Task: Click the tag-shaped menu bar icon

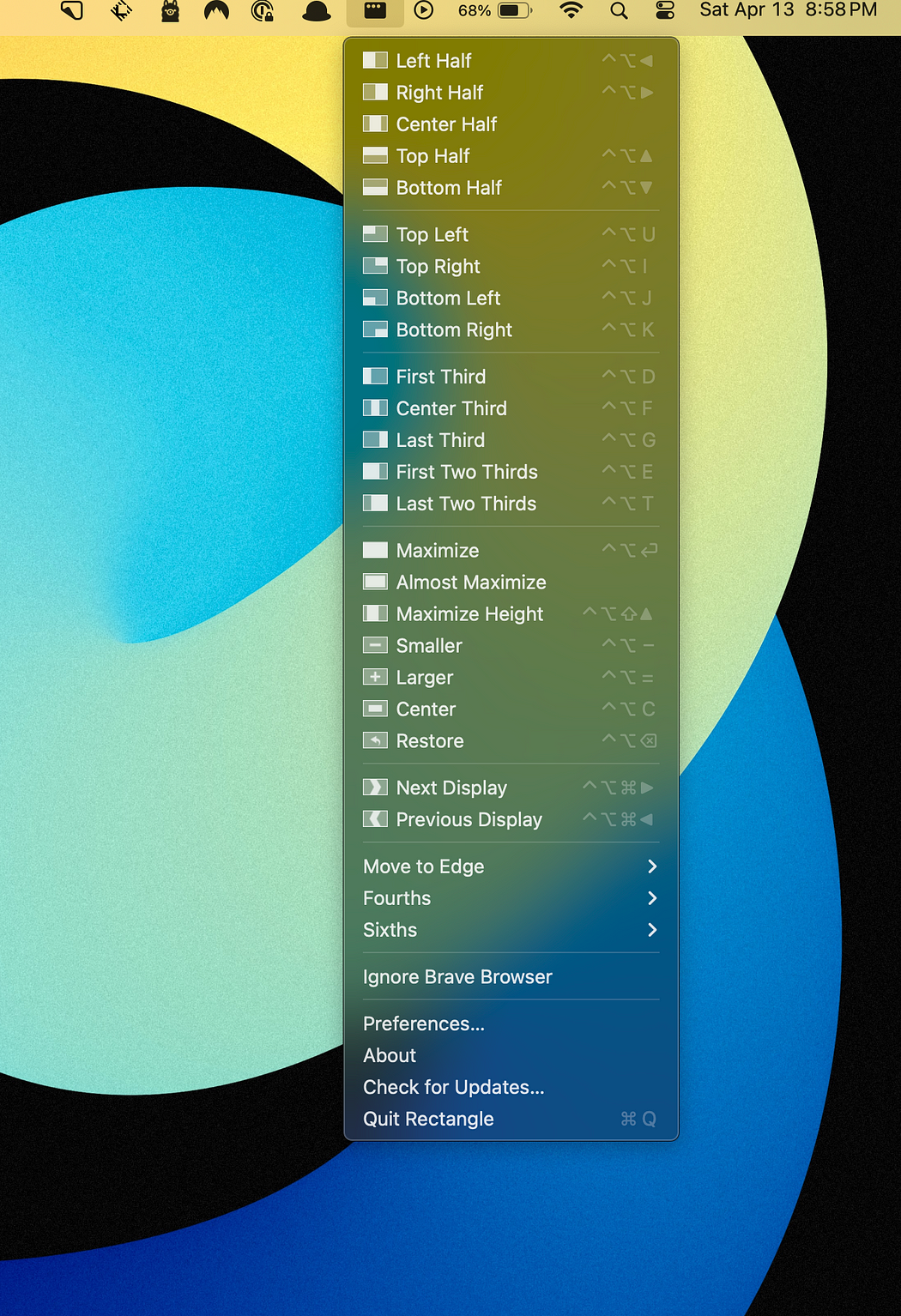Action: pyautogui.click(x=73, y=10)
